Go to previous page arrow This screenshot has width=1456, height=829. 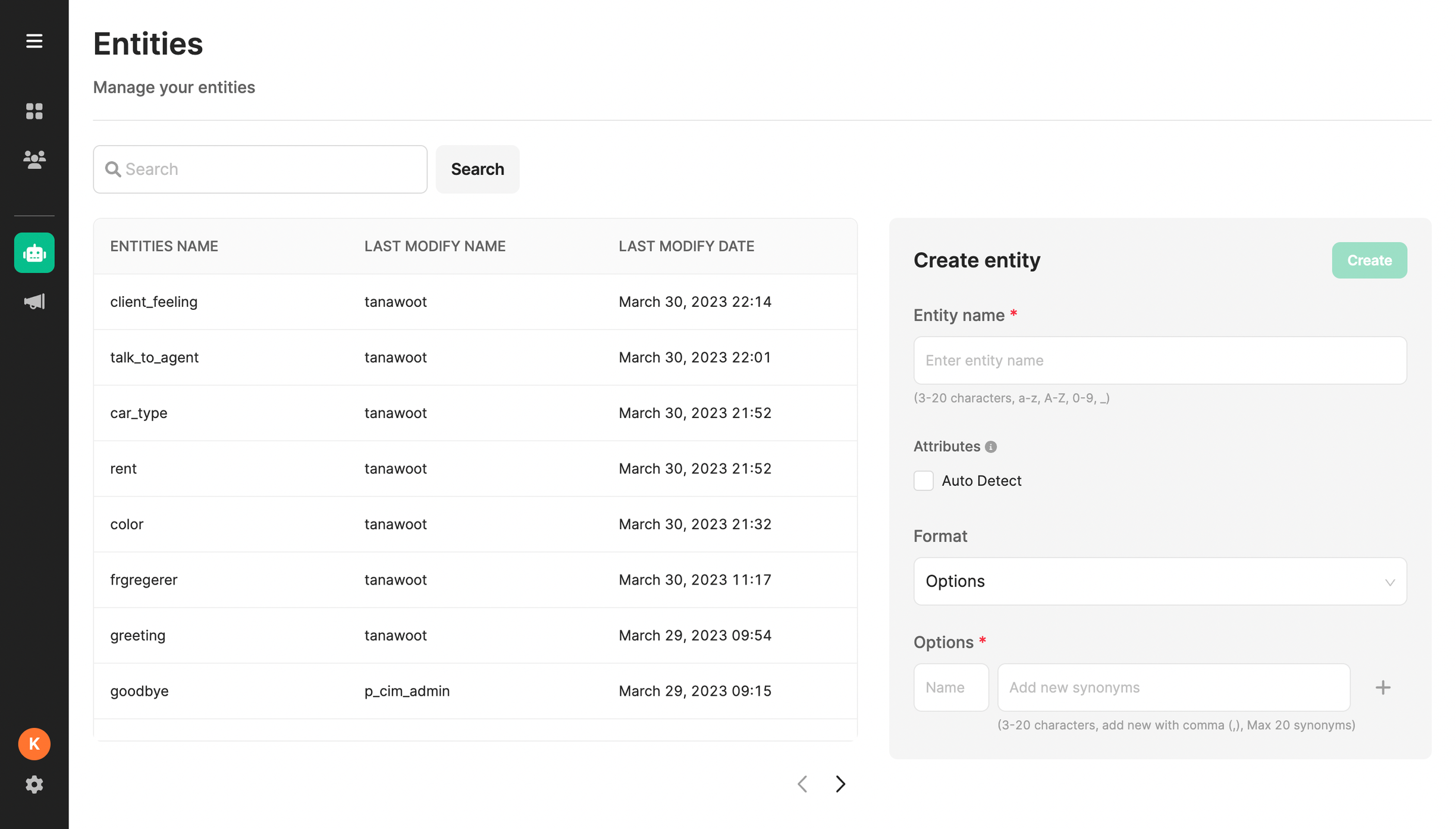click(802, 784)
